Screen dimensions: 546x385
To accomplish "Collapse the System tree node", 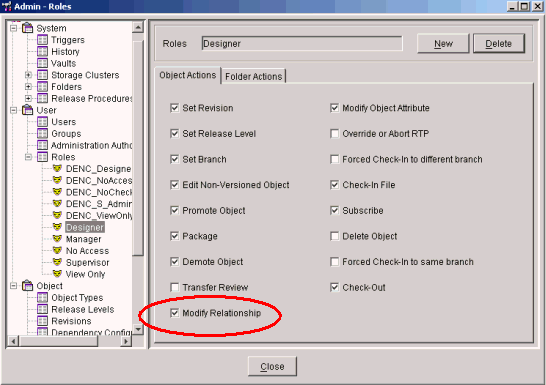I will pos(14,28).
